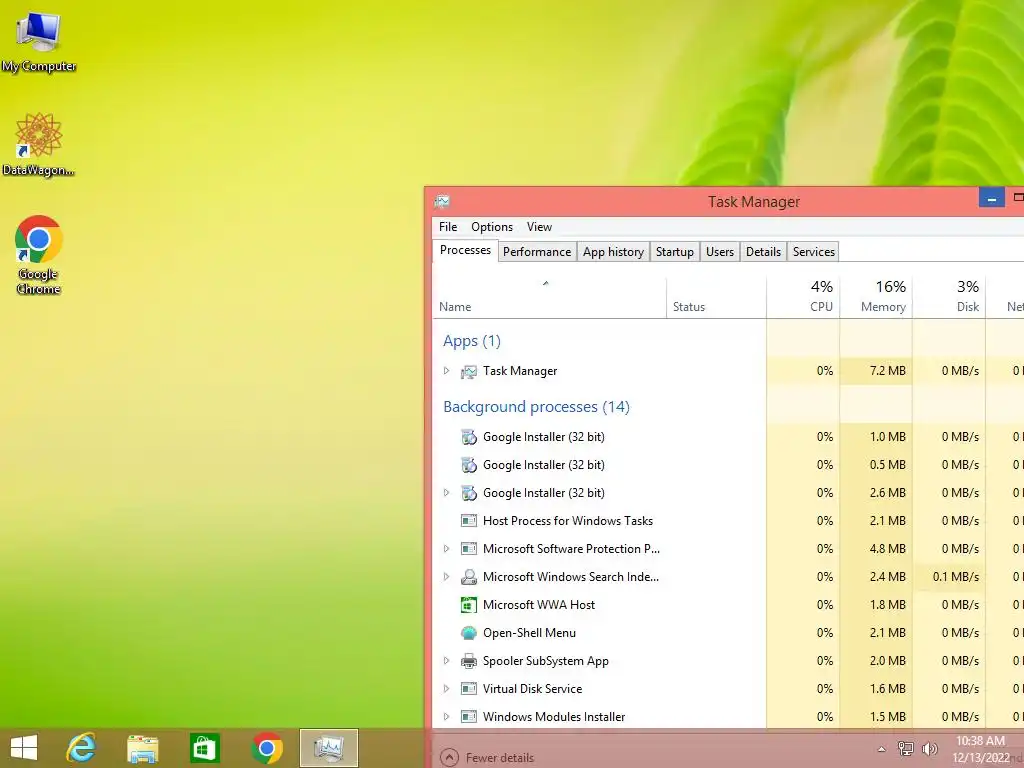Viewport: 1024px width, 768px height.
Task: Click Host Process for Windows Tasks icon
Action: tap(468, 521)
